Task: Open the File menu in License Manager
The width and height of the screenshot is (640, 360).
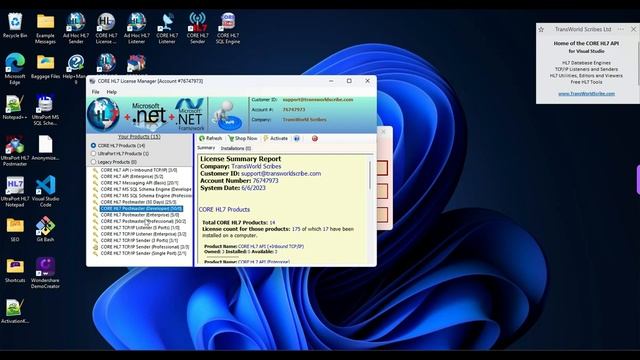Action: click(x=96, y=92)
